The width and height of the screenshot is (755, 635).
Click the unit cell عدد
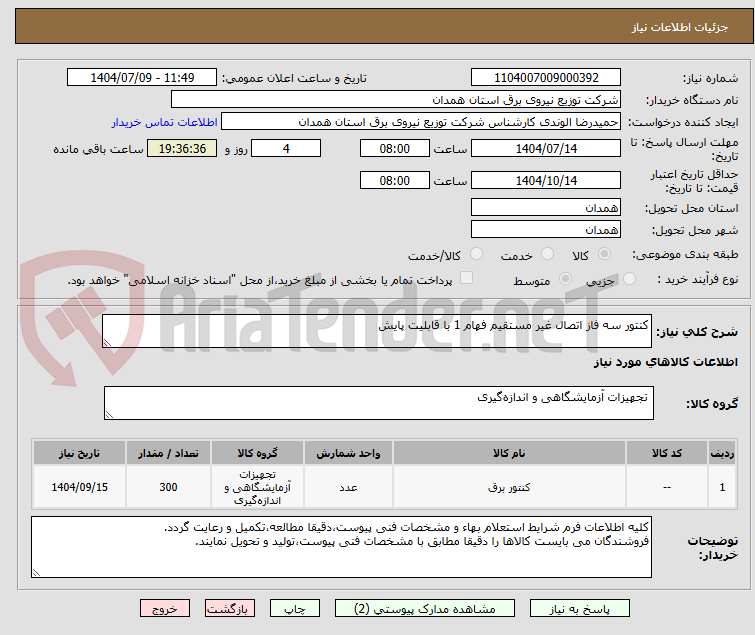click(348, 487)
